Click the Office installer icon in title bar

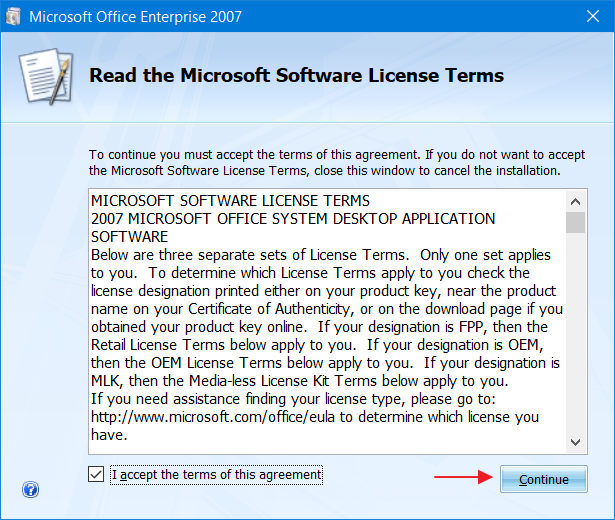point(13,16)
